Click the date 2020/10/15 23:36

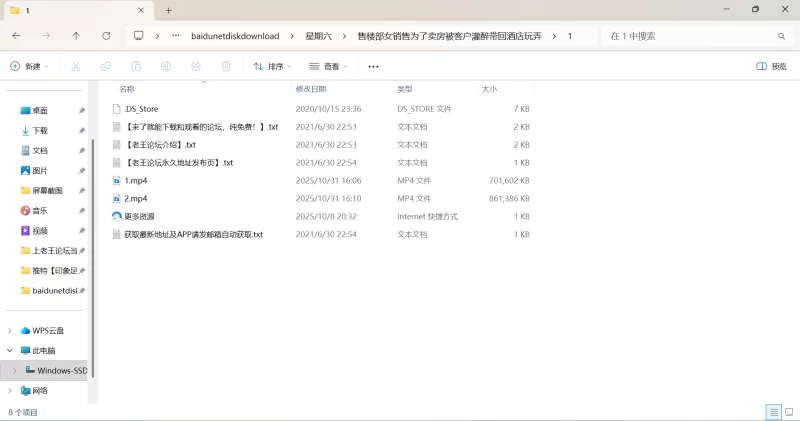pos(328,109)
